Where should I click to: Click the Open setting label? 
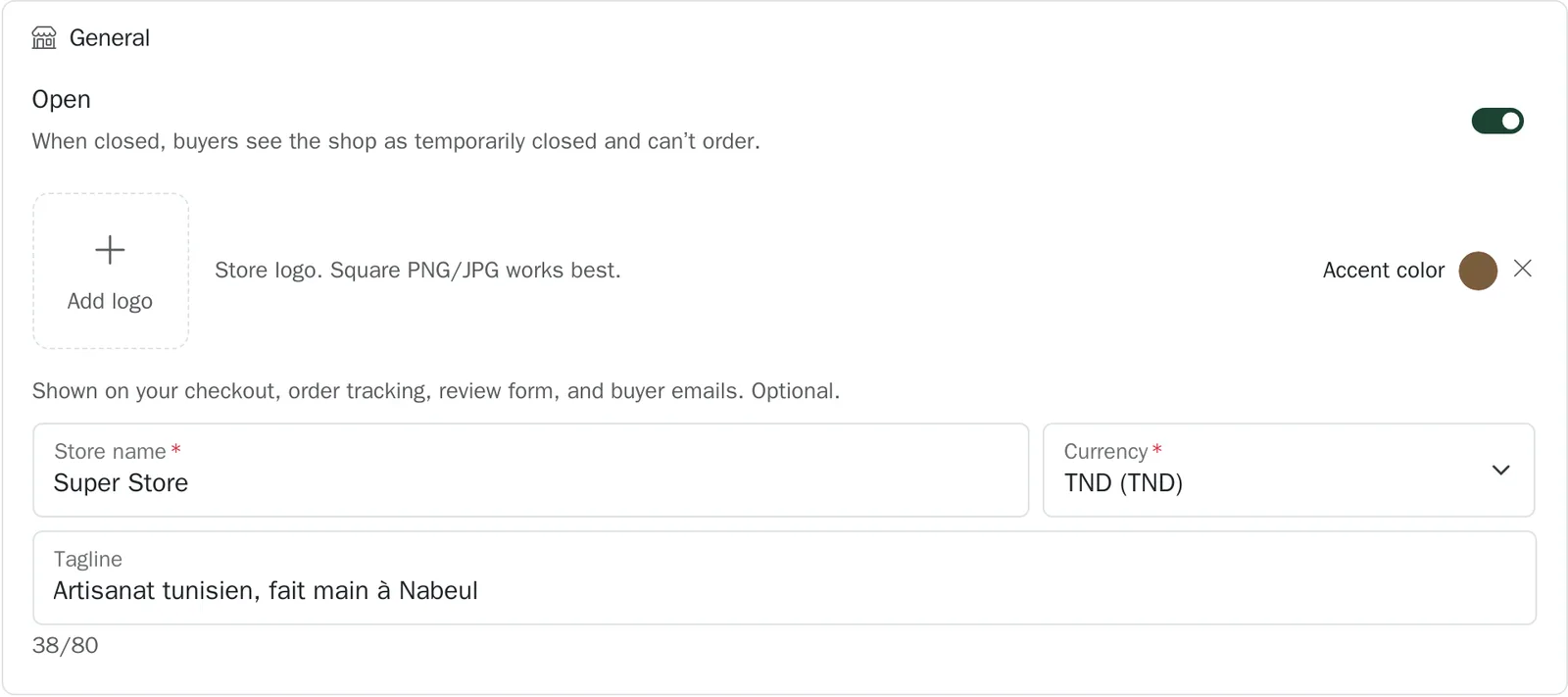61,99
